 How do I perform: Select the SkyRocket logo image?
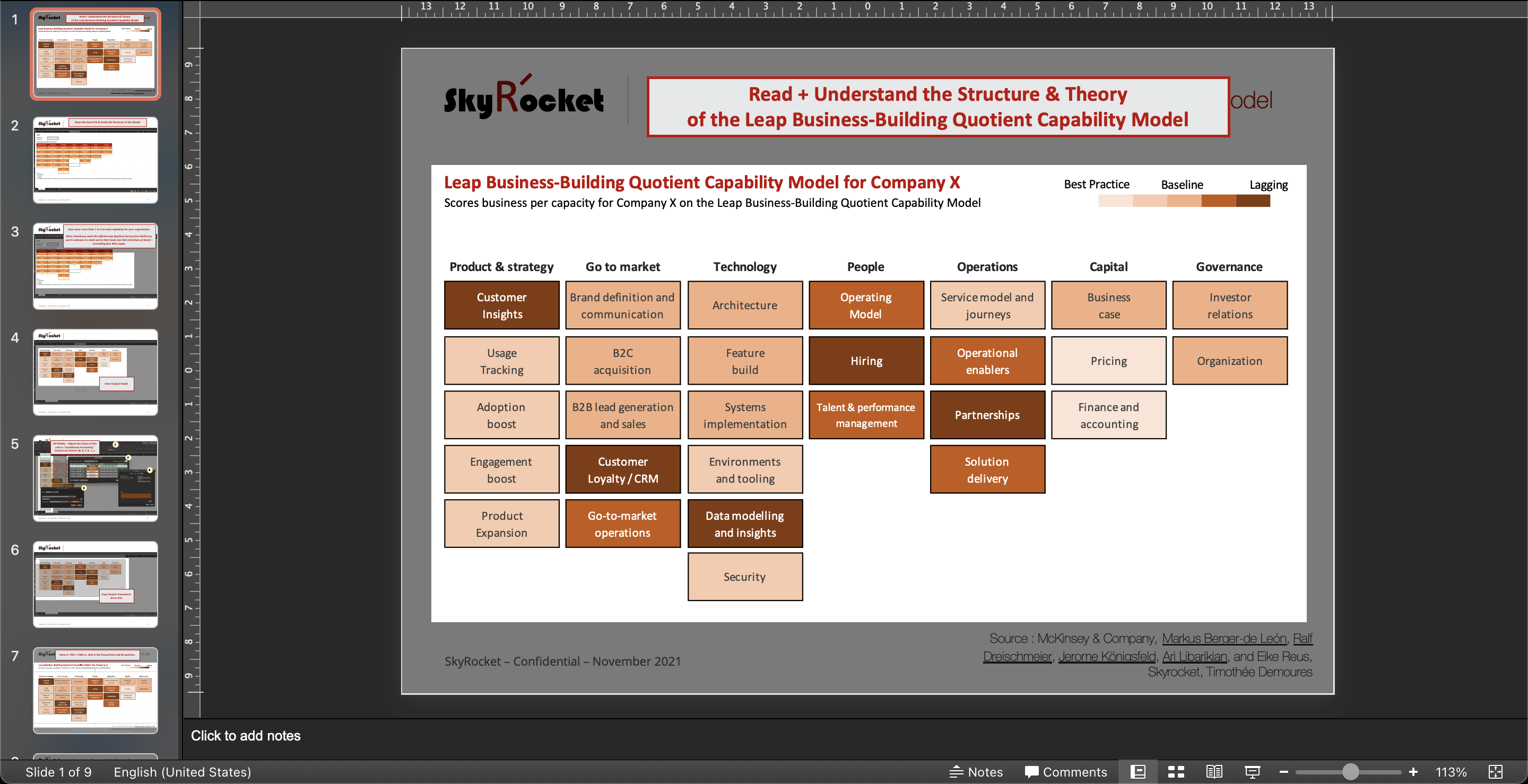(x=524, y=97)
